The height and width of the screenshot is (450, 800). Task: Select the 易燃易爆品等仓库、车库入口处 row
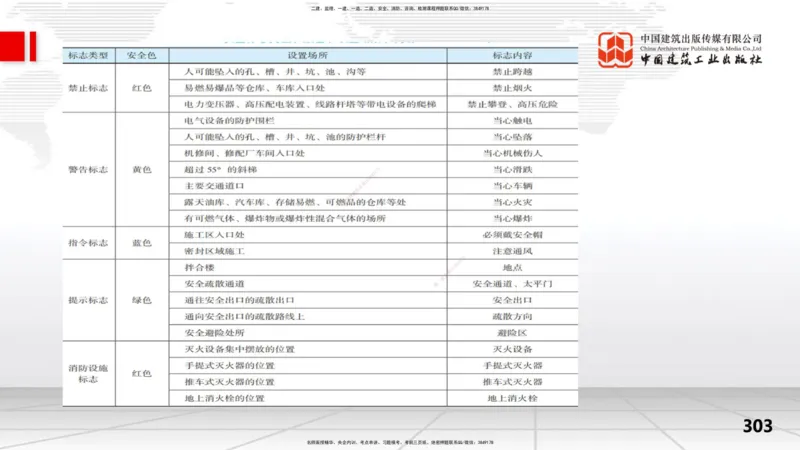[x=308, y=88]
